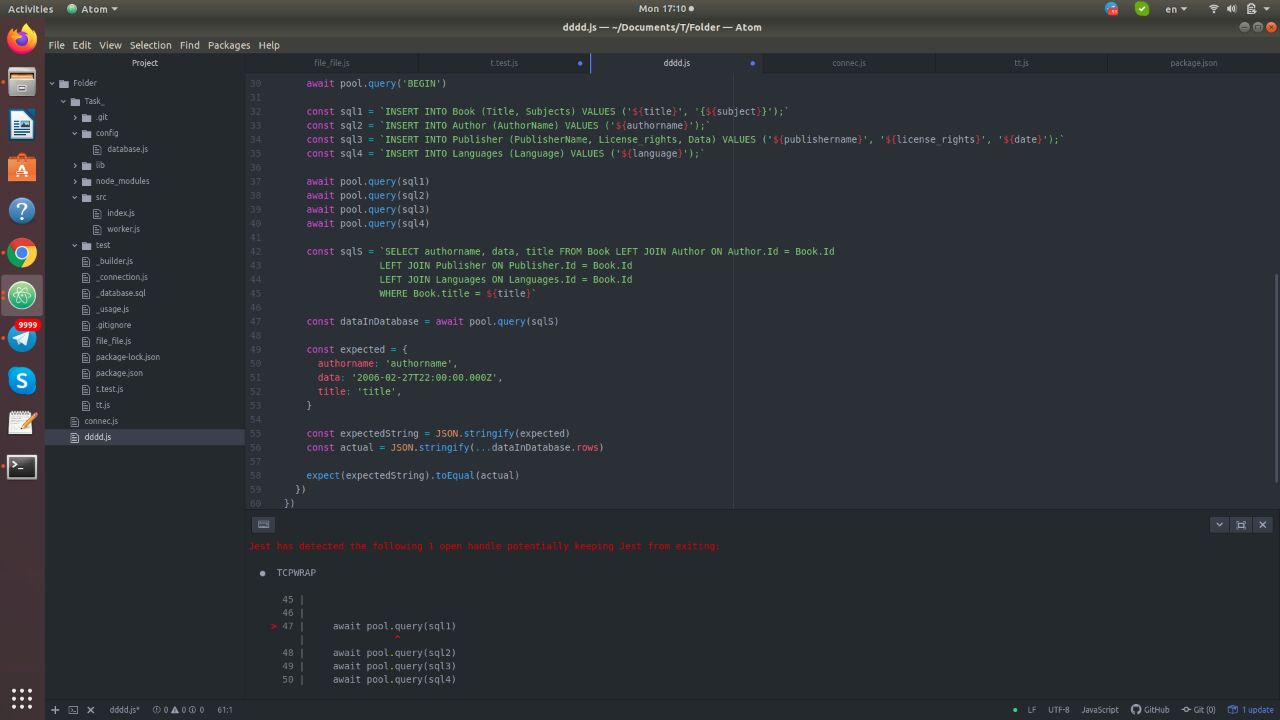Open Telegram from the Ubuntu dock
Screen dimensions: 1280x720
point(22,338)
